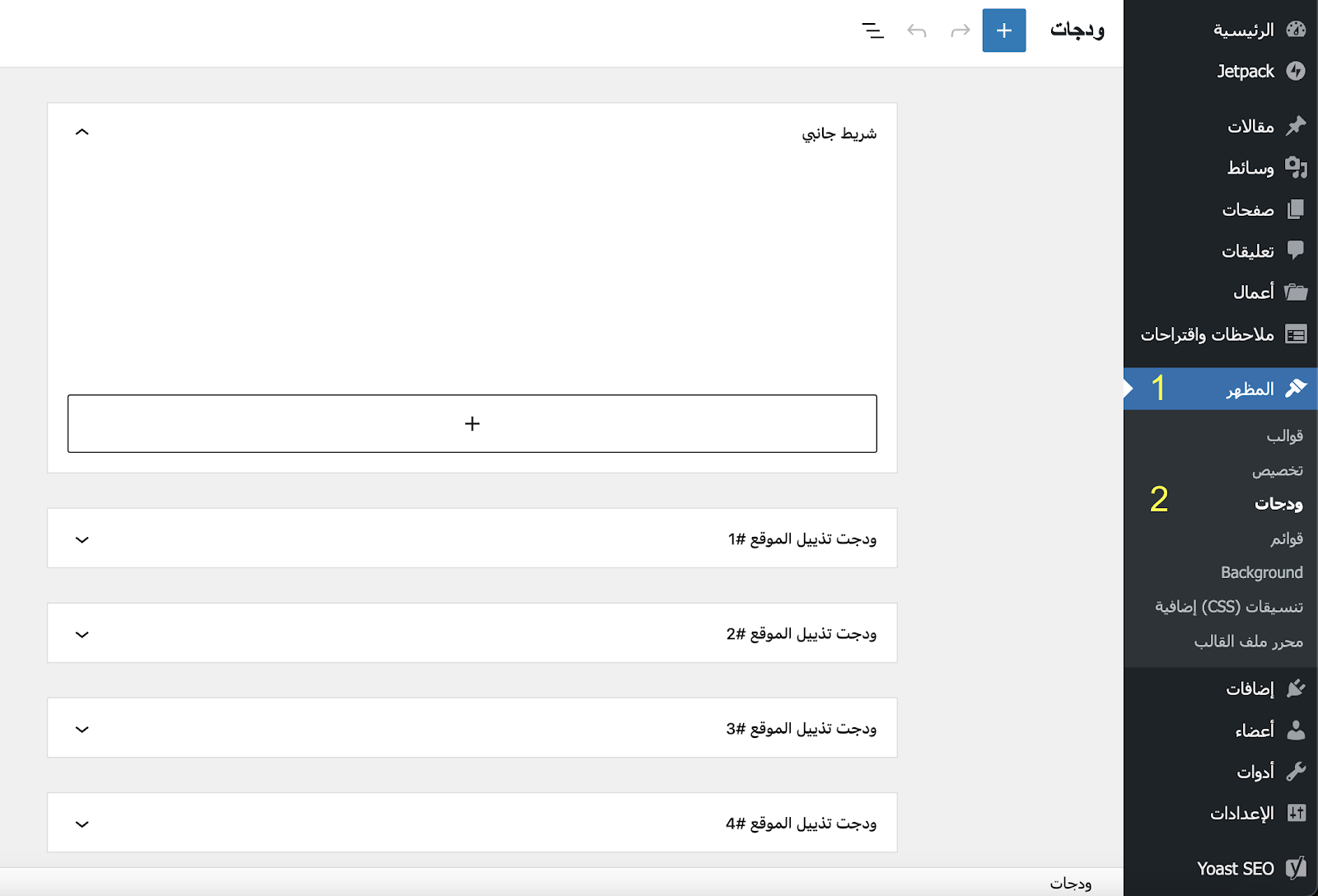Click the Yoast SEO icon
This screenshot has height=896, width=1318.
[1296, 868]
